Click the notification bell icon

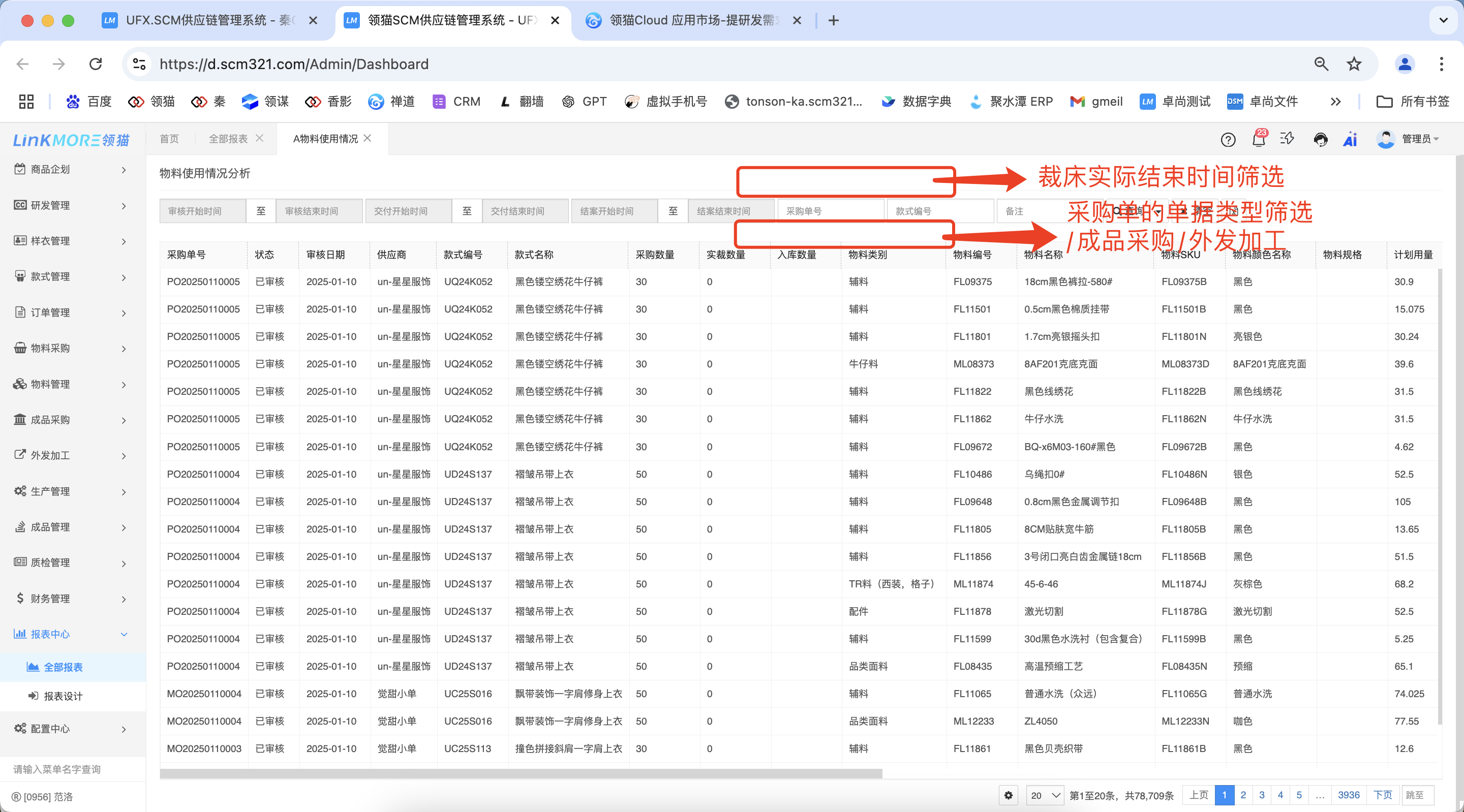(1258, 139)
